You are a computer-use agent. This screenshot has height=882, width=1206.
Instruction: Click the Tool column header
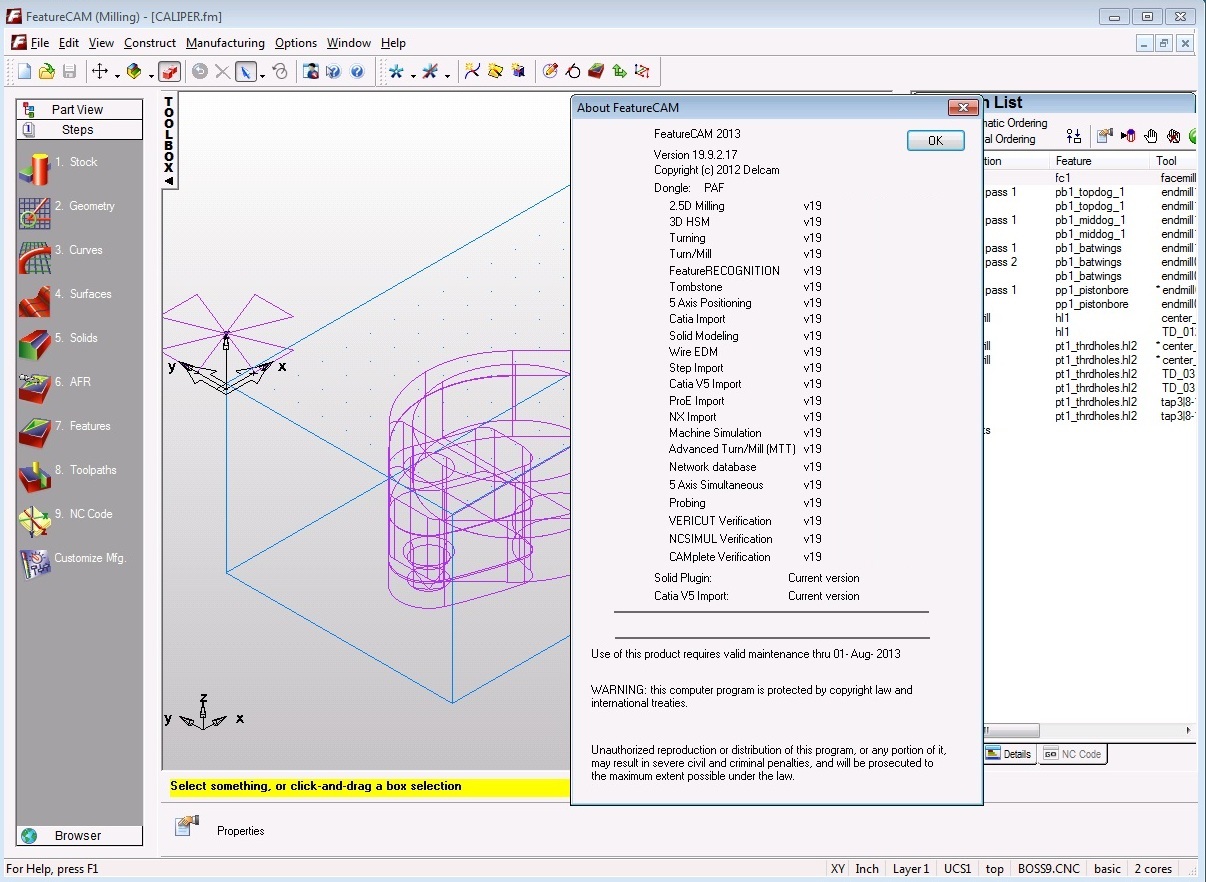coord(1174,161)
